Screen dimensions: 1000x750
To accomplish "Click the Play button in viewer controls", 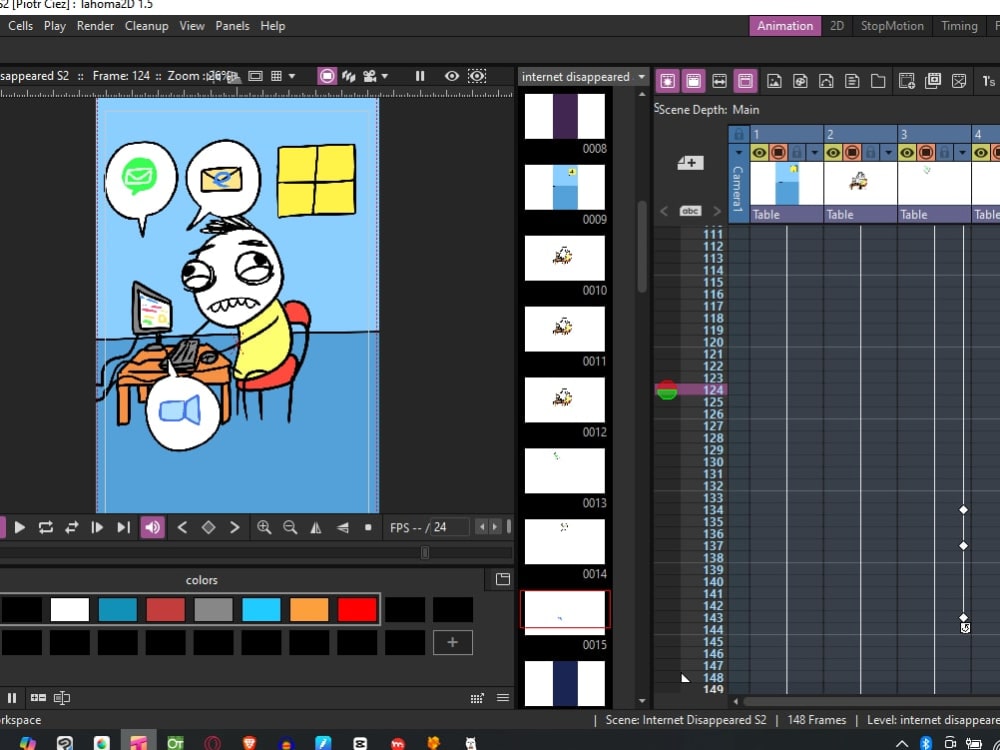I will click(20, 527).
